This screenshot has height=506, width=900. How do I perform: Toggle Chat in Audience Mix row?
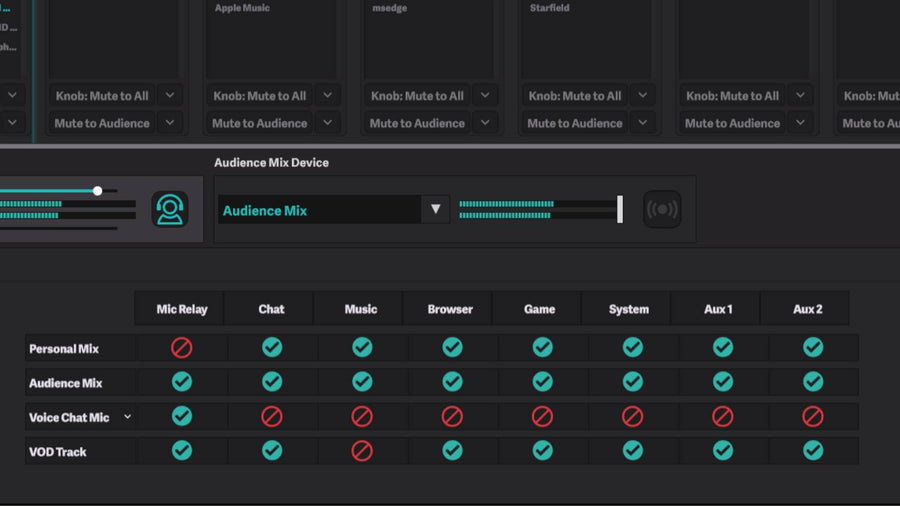[272, 382]
